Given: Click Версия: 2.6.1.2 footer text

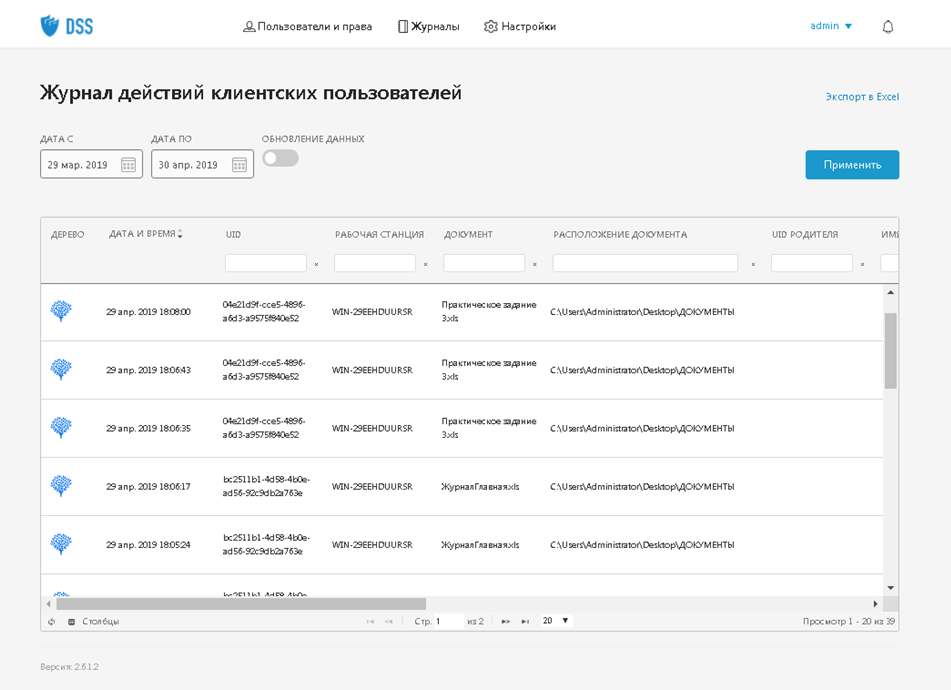Looking at the screenshot, I should (69, 667).
